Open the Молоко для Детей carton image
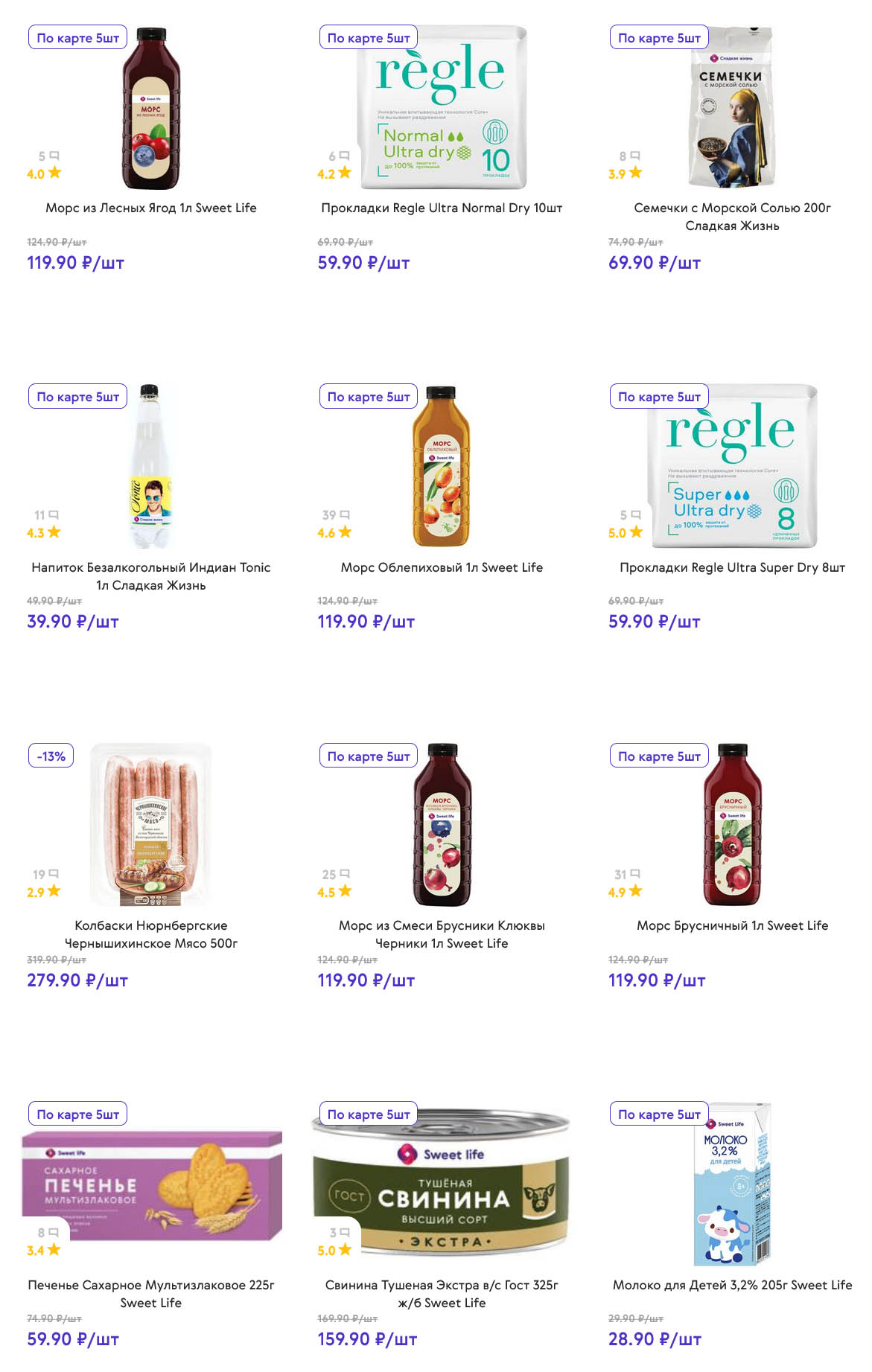Viewport: 872px width, 1372px height. (732, 1184)
